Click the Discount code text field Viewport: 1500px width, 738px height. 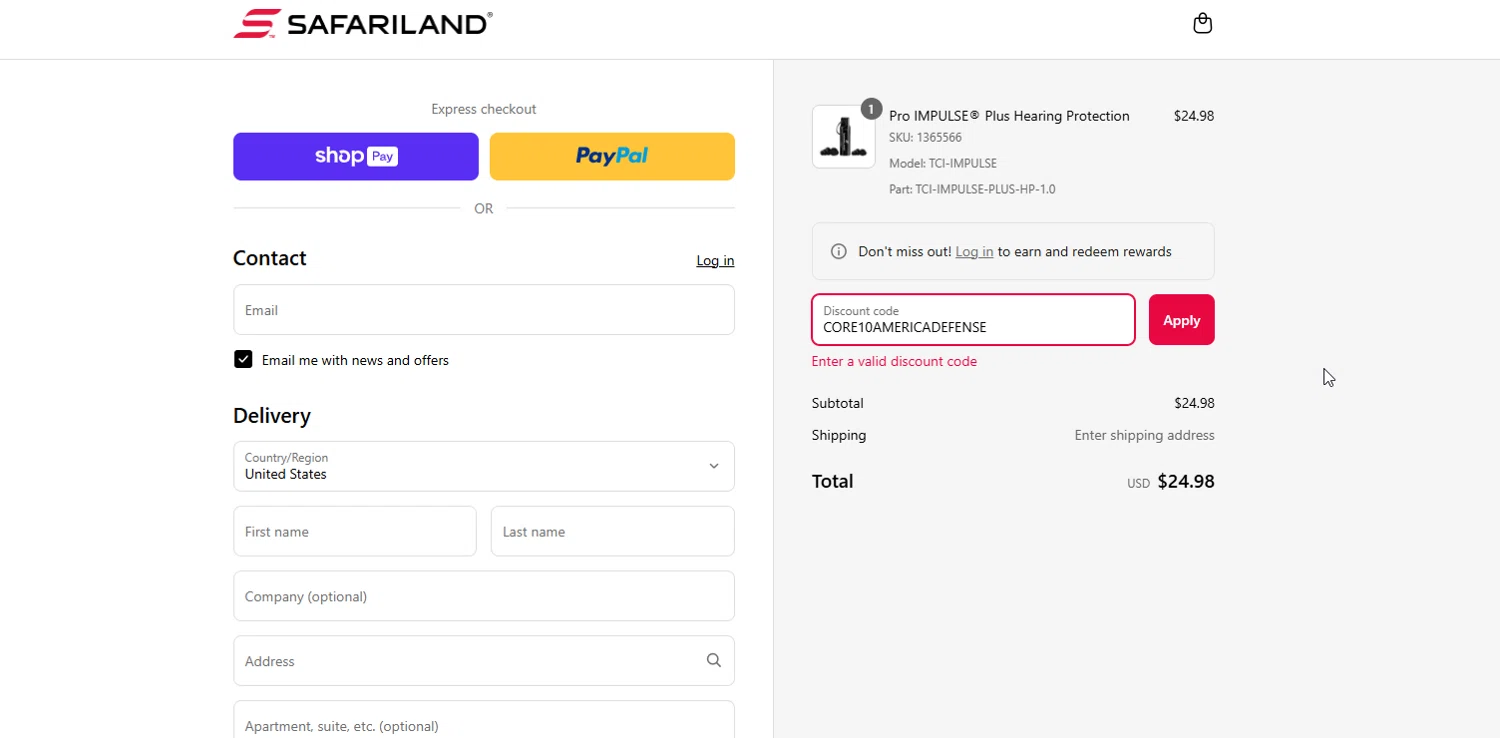point(973,320)
